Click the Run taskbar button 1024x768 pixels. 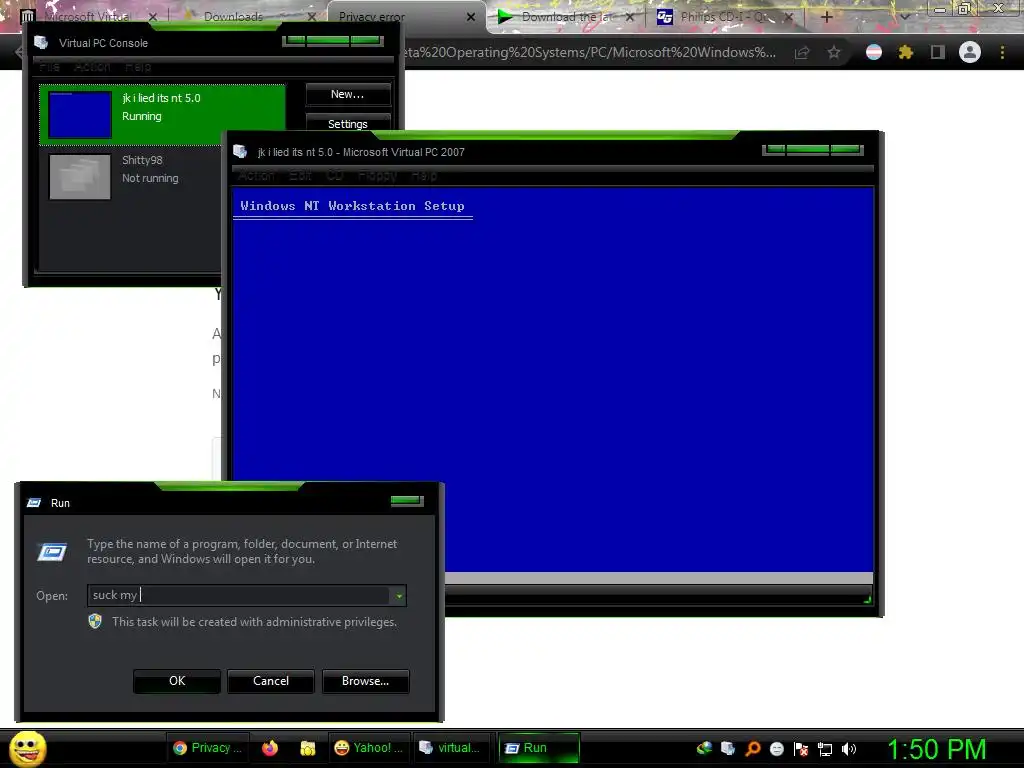coord(539,748)
